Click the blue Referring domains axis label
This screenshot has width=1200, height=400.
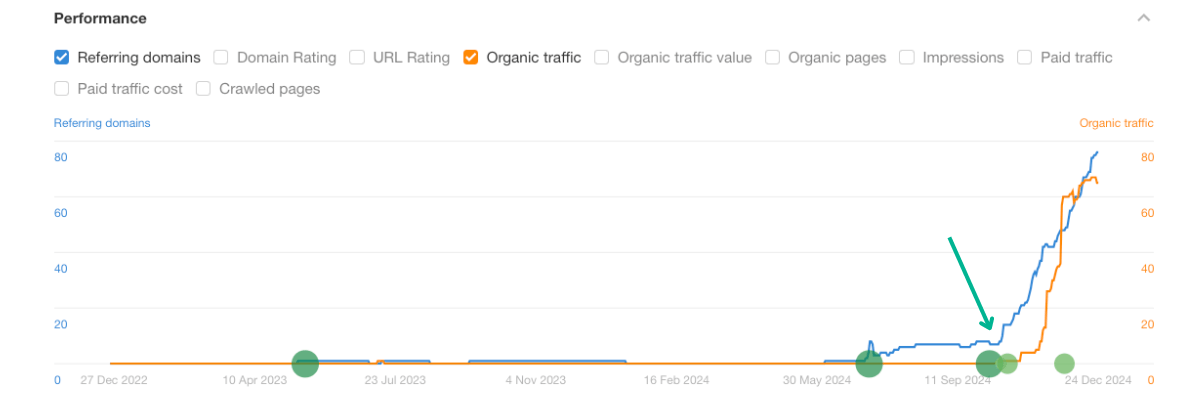click(x=102, y=124)
